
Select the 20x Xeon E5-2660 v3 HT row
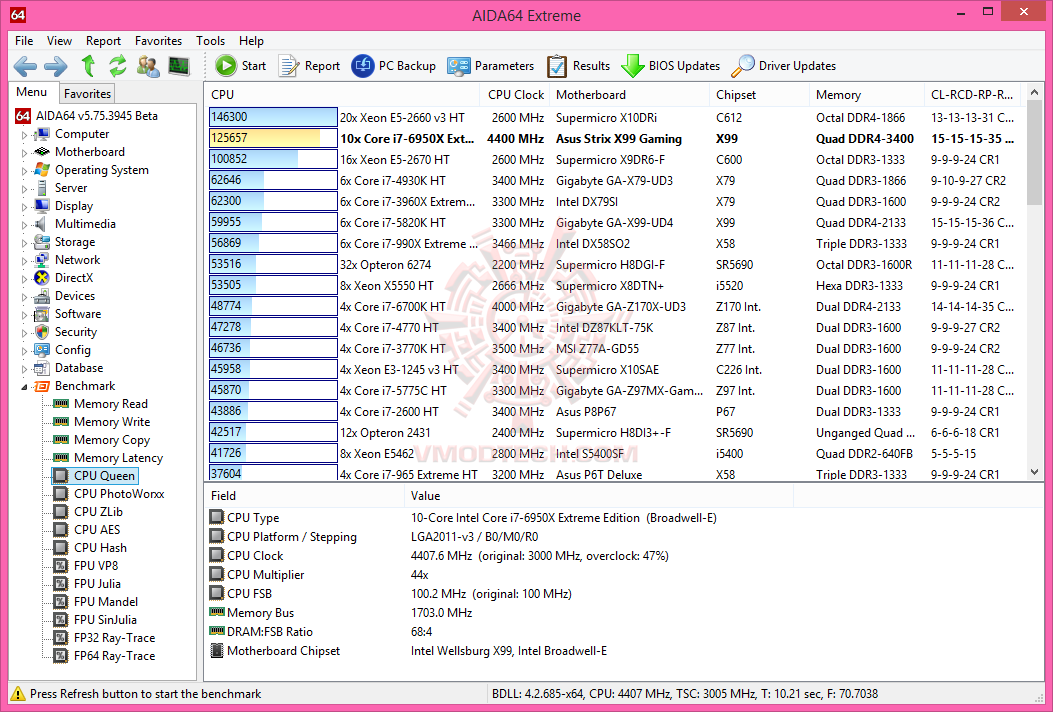(615, 118)
